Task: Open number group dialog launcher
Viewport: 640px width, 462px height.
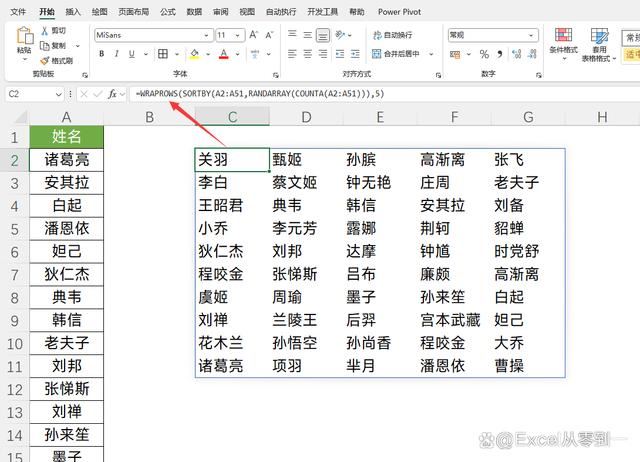Action: 538,75
